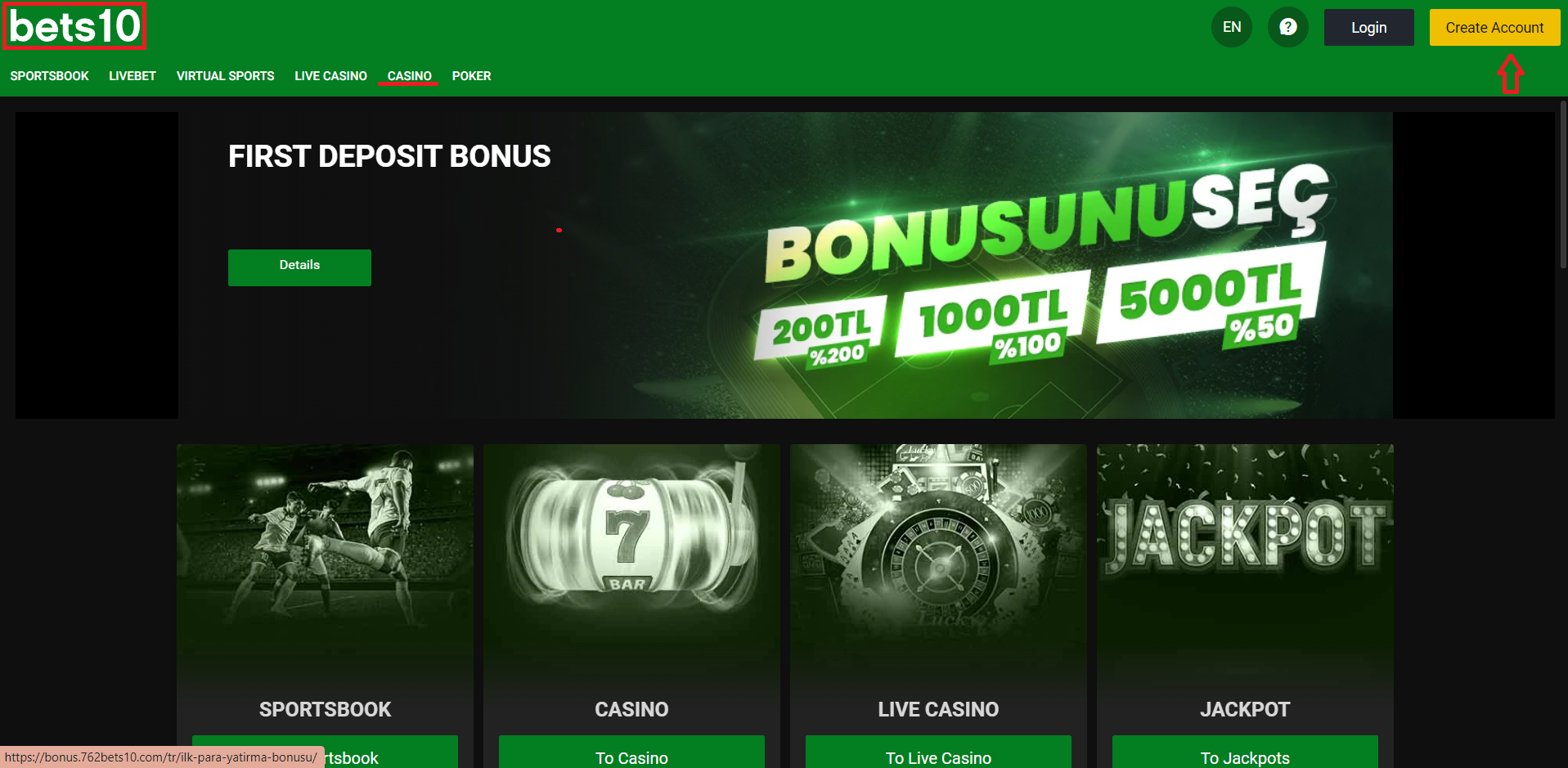This screenshot has height=768, width=1568.
Task: Click the To Live Casino button
Action: tap(938, 753)
